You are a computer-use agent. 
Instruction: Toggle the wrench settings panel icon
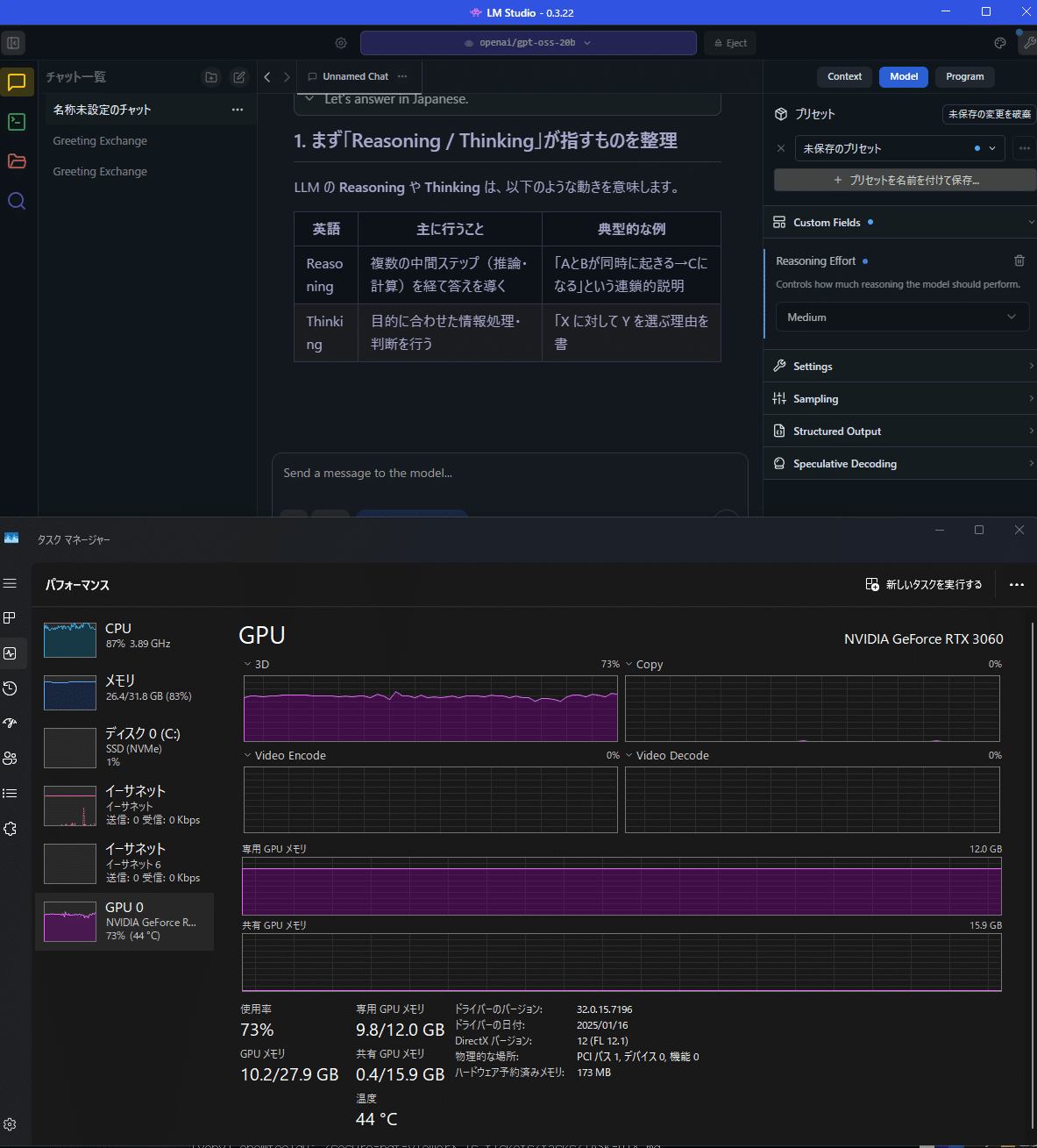tap(1028, 43)
